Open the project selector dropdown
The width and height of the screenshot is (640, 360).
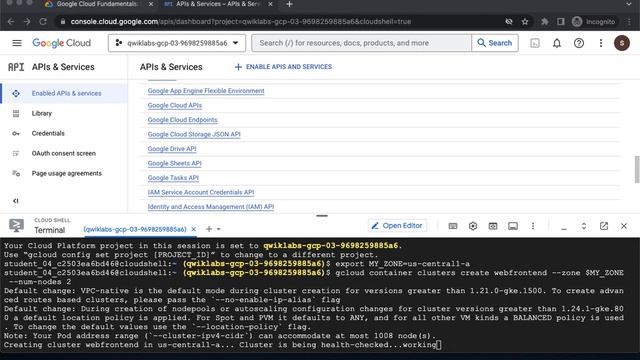pos(177,43)
